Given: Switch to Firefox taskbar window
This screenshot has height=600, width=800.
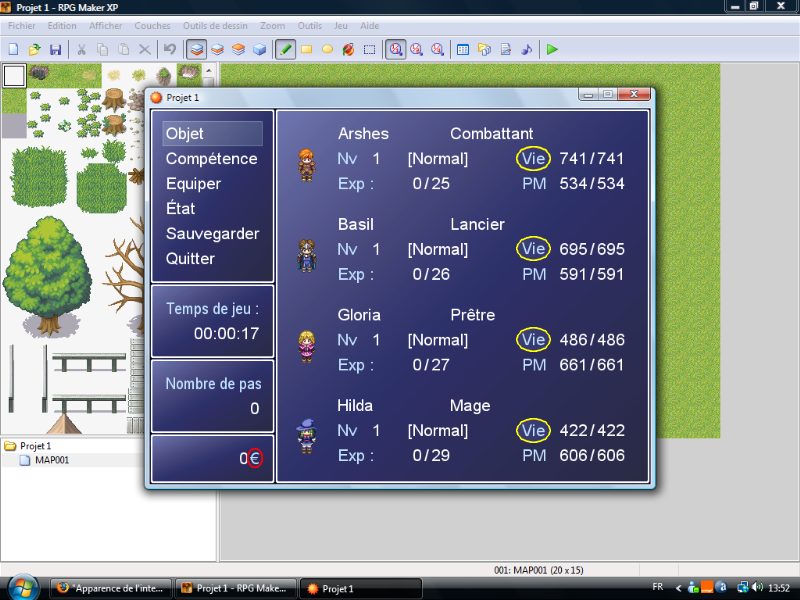Looking at the screenshot, I should click(110, 588).
